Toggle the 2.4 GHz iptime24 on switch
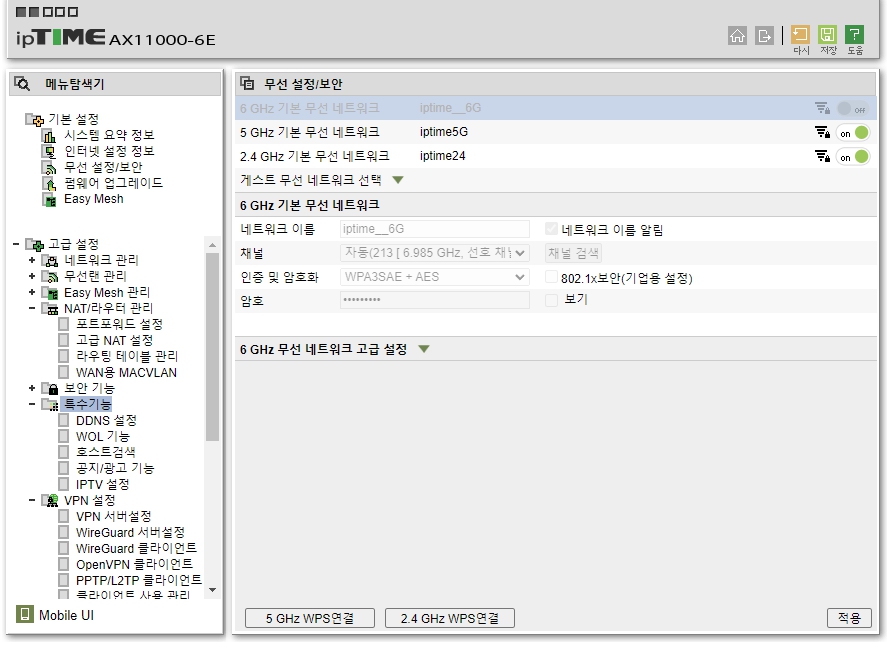This screenshot has width=894, height=651. pos(853,157)
